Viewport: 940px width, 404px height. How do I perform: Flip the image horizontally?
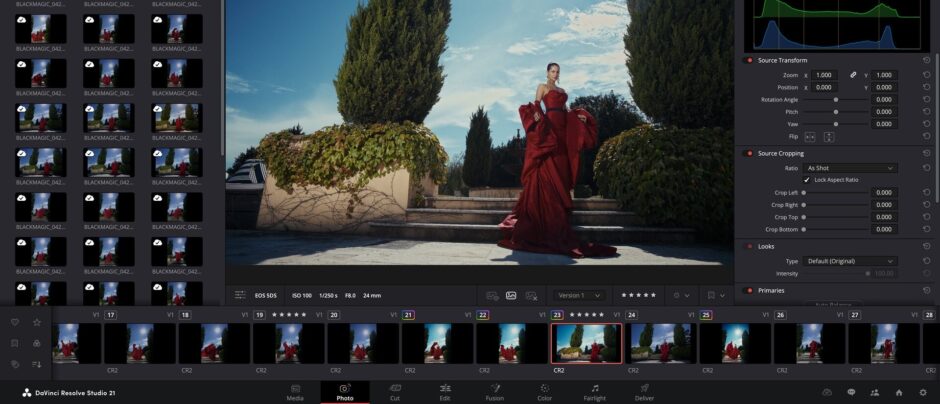pyautogui.click(x=810, y=136)
